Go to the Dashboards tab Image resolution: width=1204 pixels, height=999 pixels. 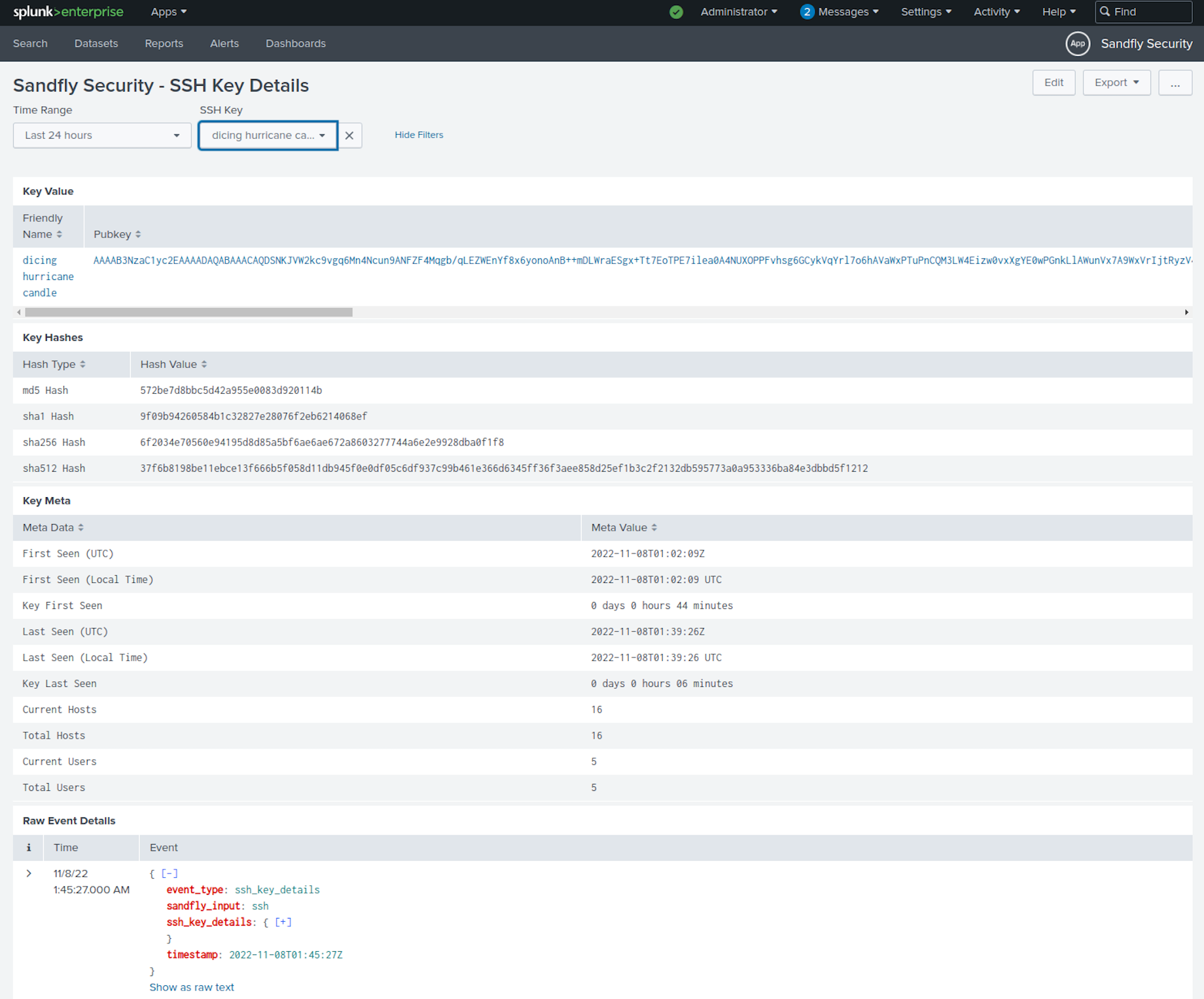(x=296, y=44)
